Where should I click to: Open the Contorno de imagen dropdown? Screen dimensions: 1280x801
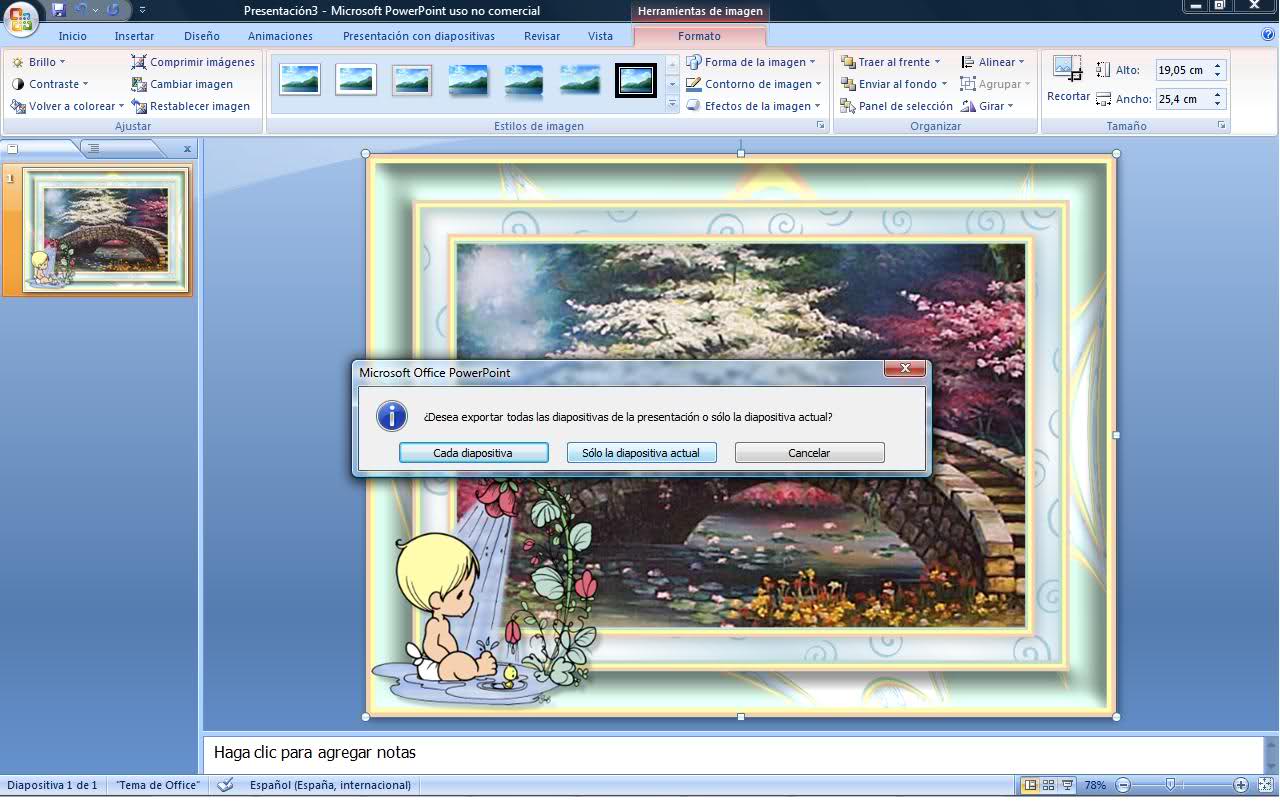tap(753, 84)
